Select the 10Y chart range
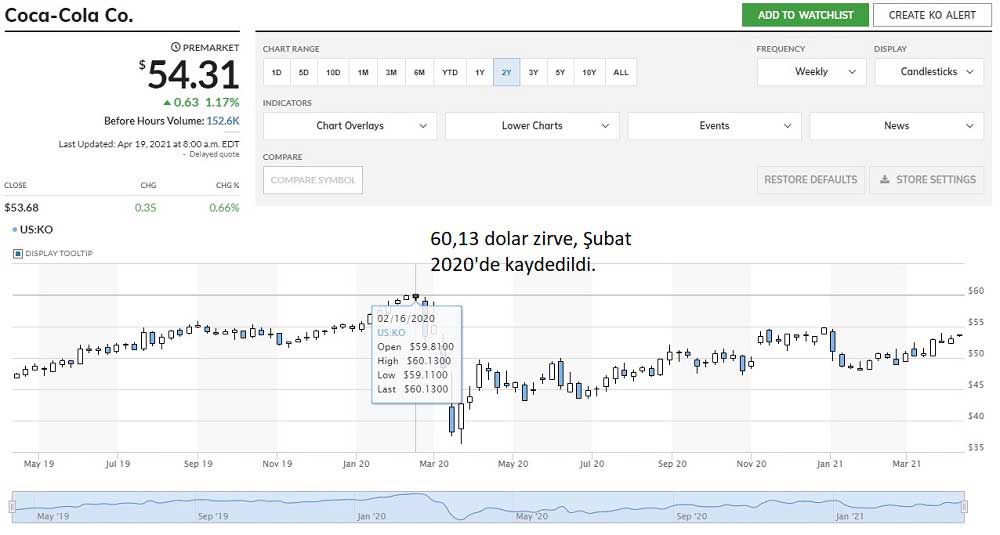Image resolution: width=1000 pixels, height=535 pixels. click(x=589, y=72)
